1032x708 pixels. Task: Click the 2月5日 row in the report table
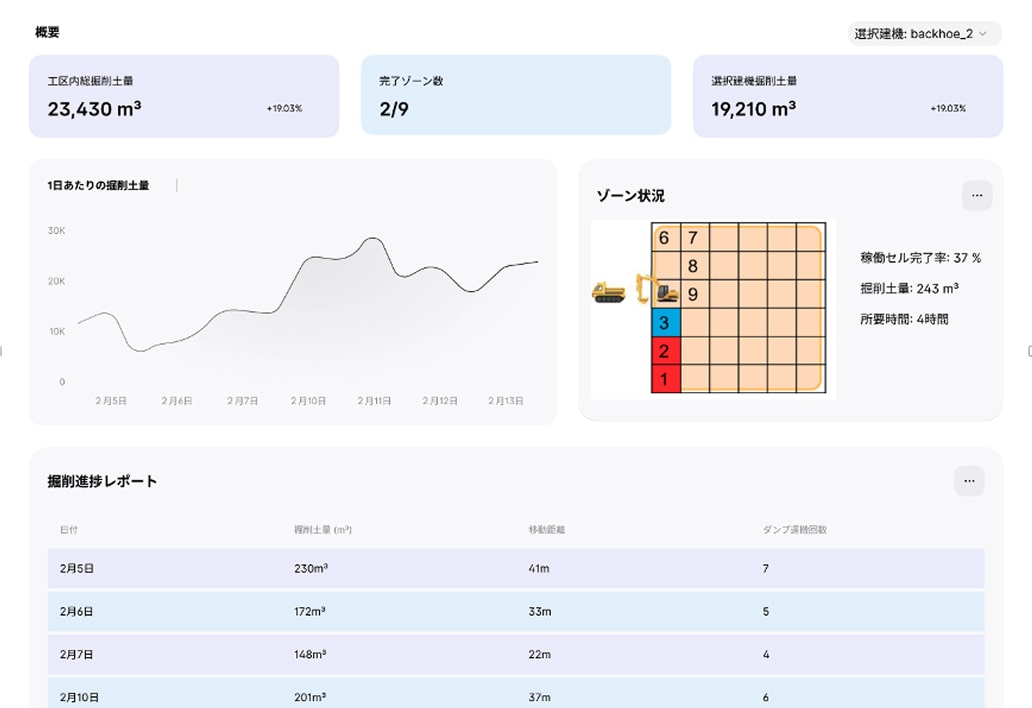tap(515, 568)
